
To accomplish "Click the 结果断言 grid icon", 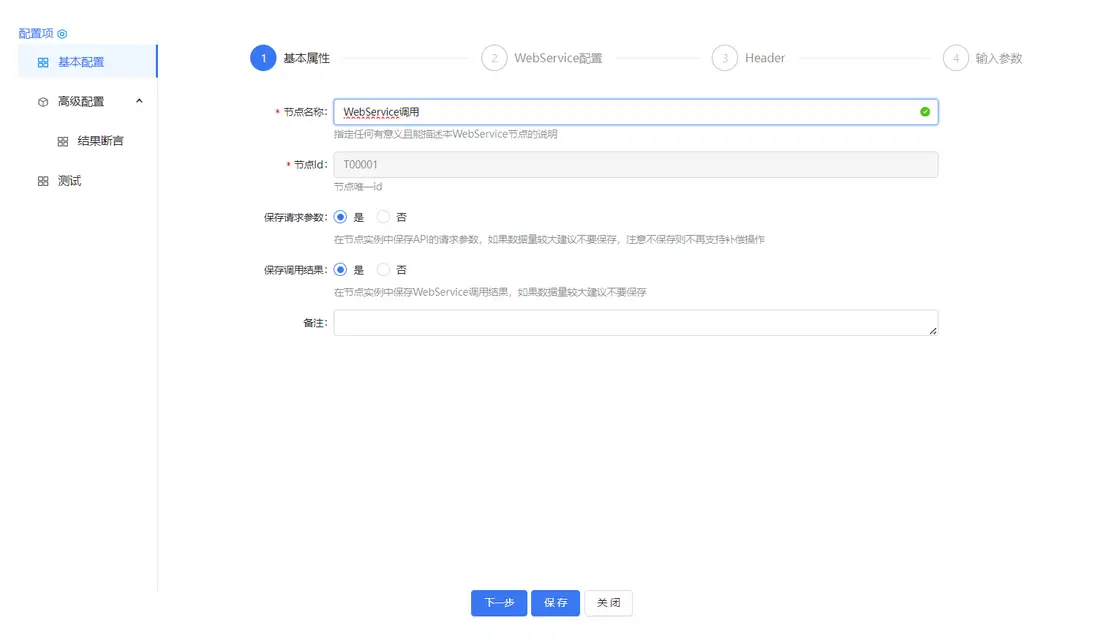I will [62, 141].
